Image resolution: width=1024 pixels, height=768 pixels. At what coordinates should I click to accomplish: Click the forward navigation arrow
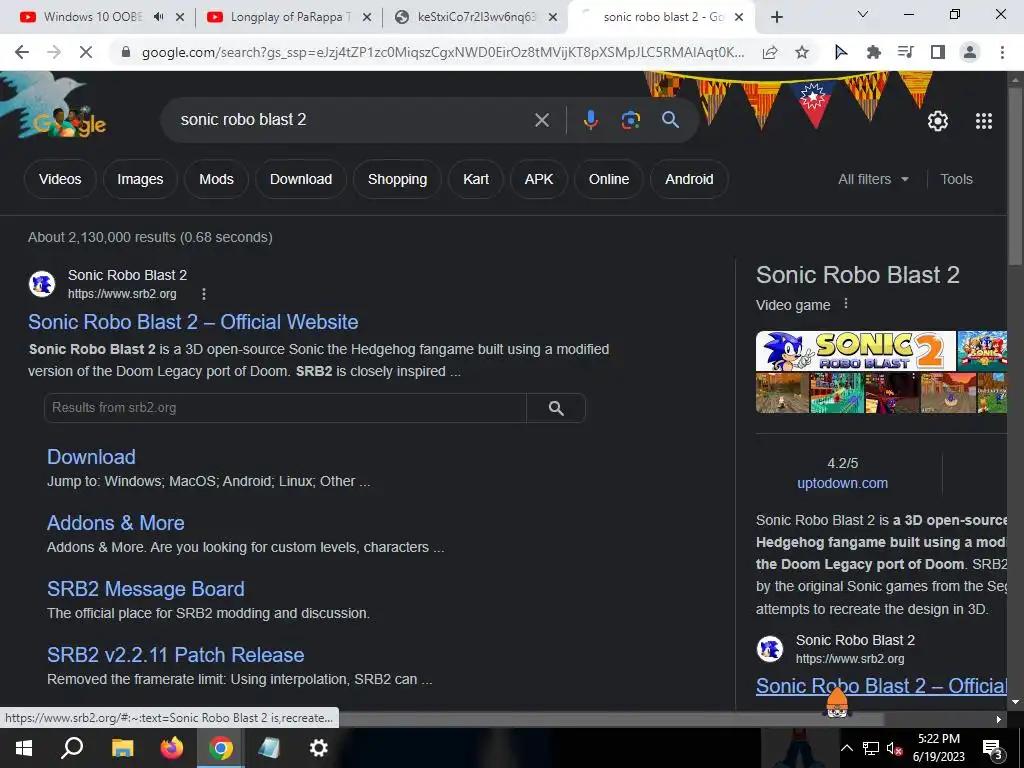coord(54,52)
